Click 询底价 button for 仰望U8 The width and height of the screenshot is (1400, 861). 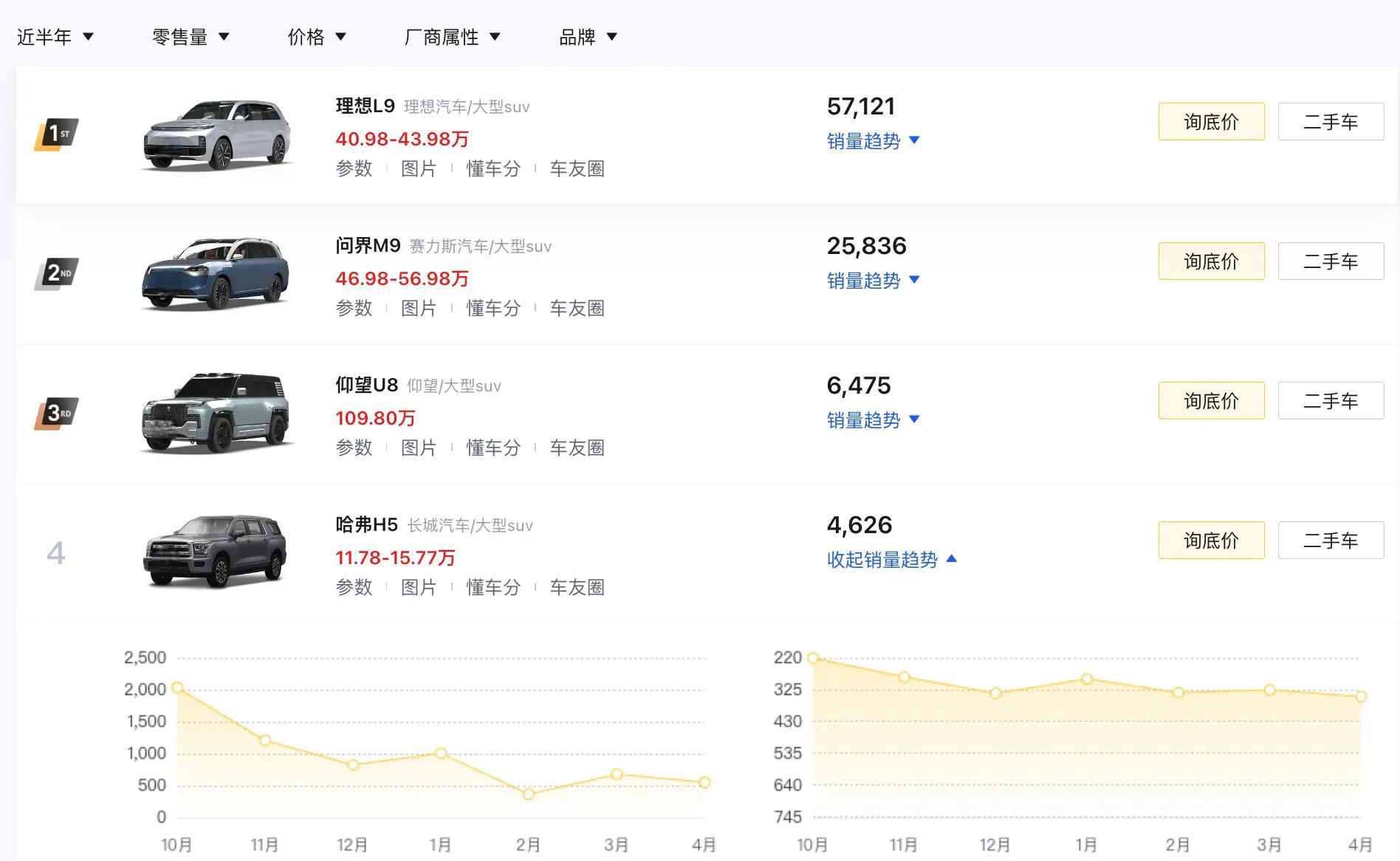pos(1211,401)
